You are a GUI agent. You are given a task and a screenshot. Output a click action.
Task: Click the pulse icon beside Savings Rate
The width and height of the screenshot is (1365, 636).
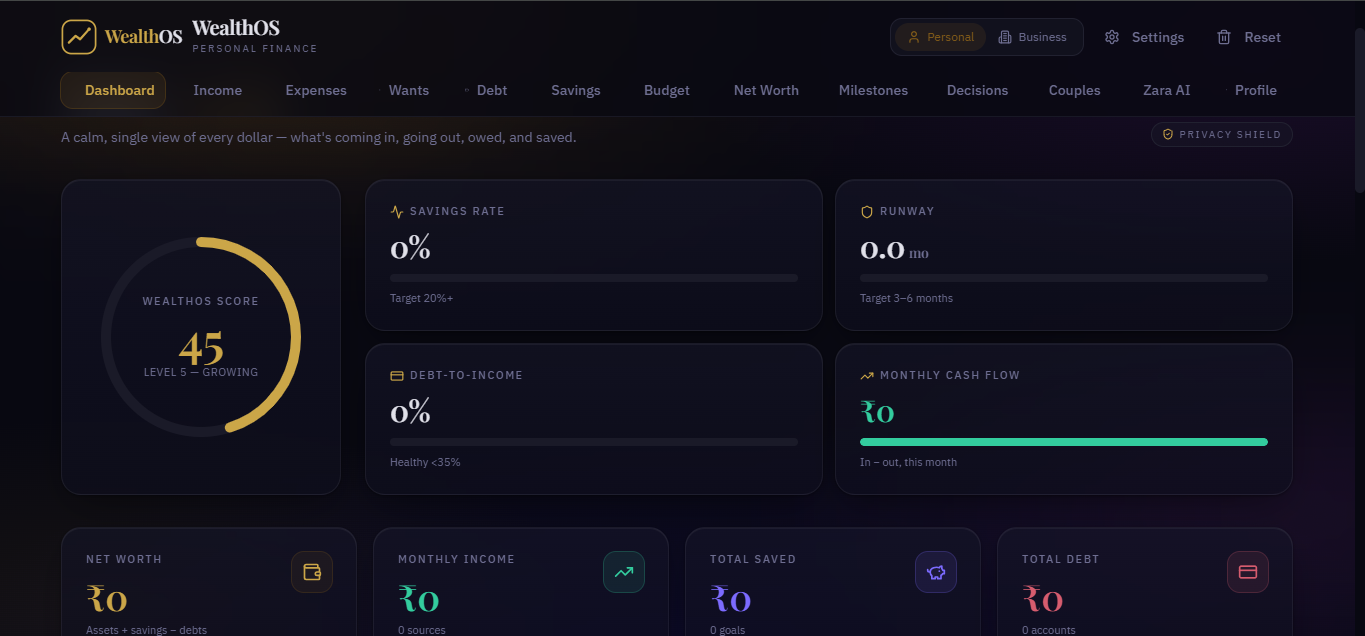point(397,212)
